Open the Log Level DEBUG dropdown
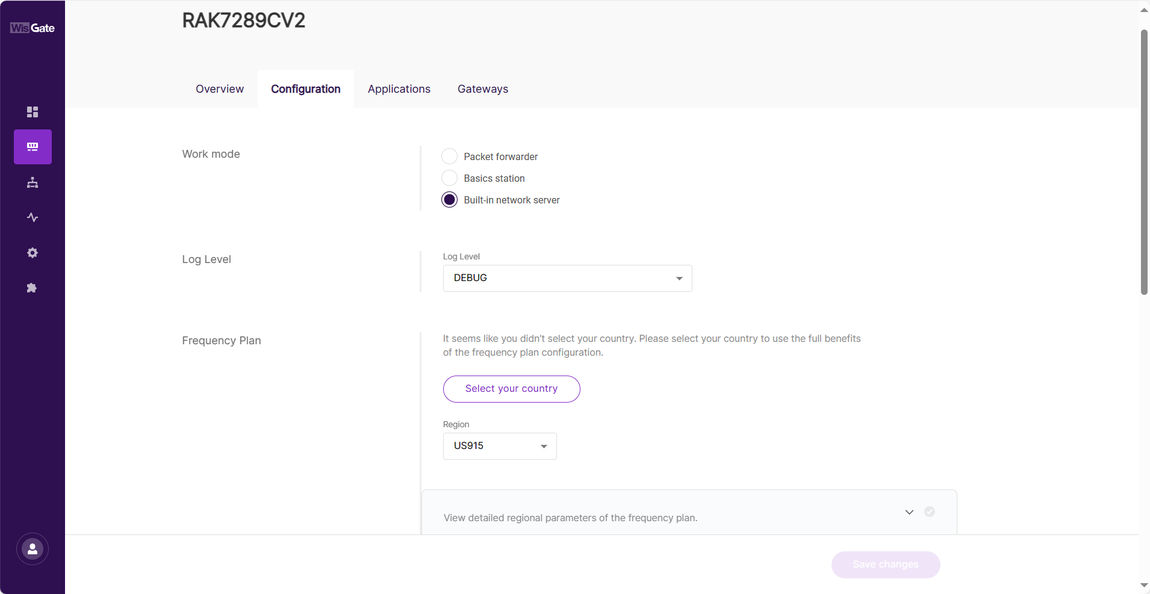The height and width of the screenshot is (594, 1150). 568,278
